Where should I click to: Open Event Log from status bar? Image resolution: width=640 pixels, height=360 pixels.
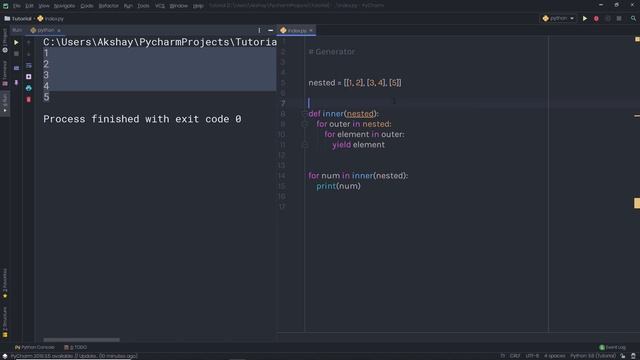pyautogui.click(x=612, y=347)
